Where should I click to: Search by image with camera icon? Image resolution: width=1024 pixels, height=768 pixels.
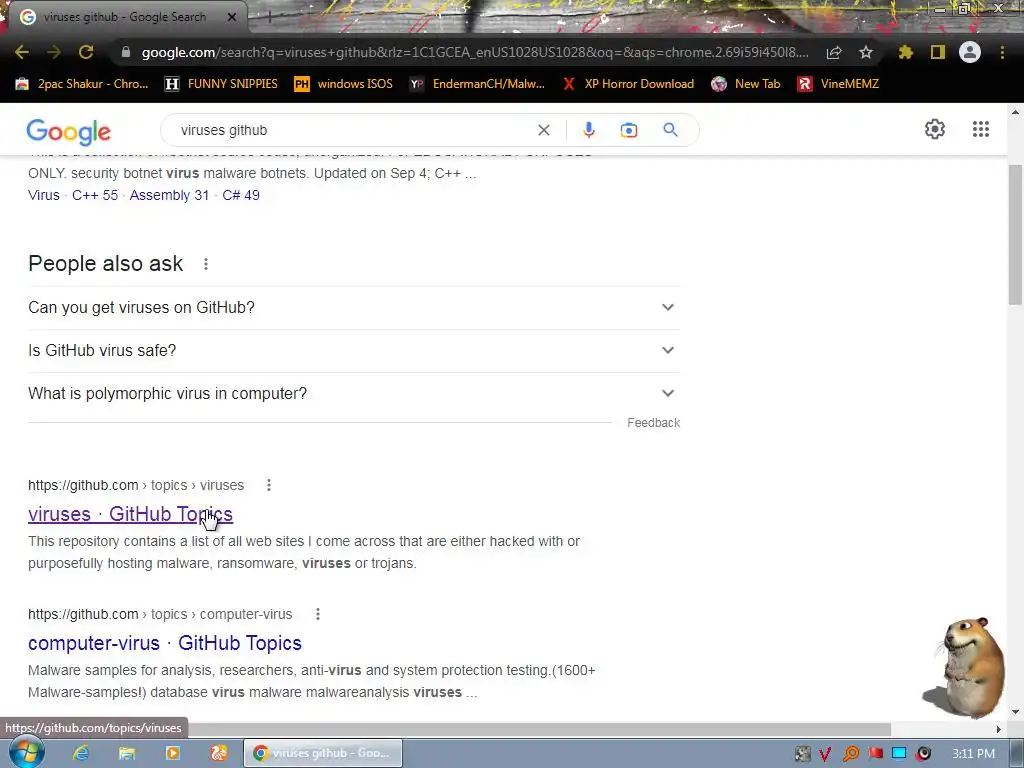tap(629, 130)
